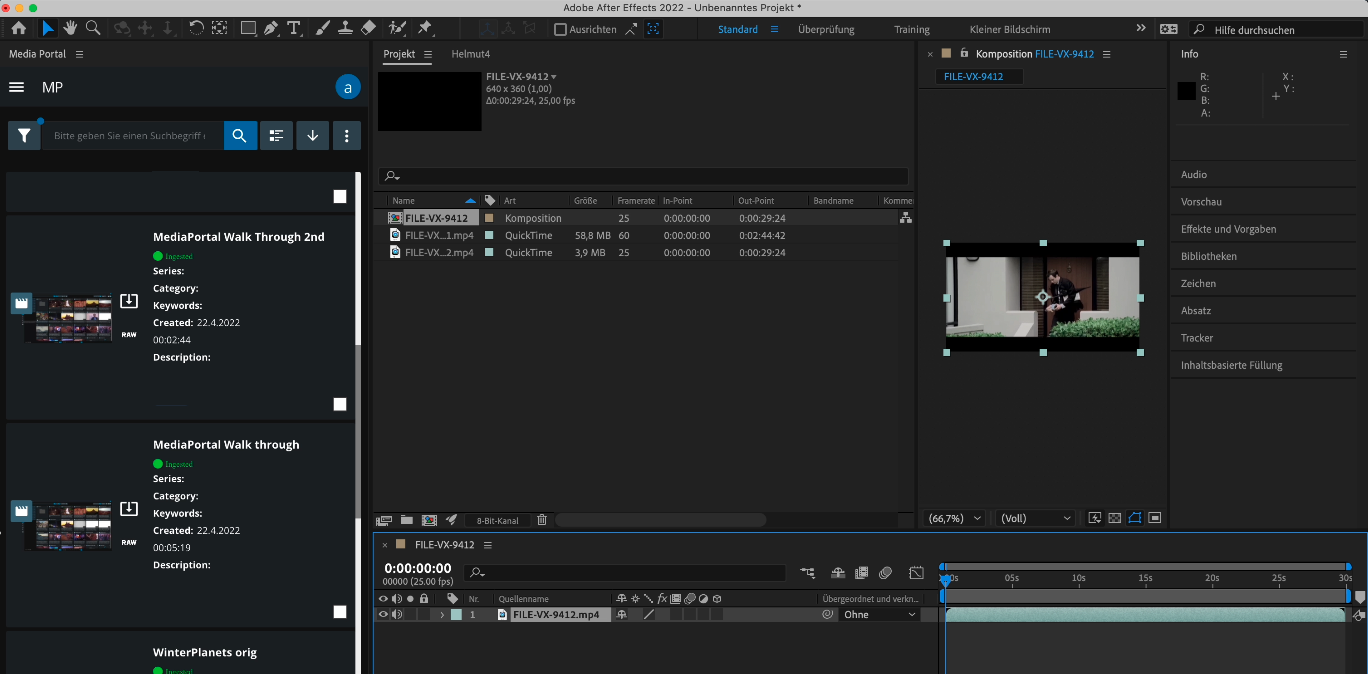
Task: Select the Rotation tool in the toolbar
Action: coord(196,28)
